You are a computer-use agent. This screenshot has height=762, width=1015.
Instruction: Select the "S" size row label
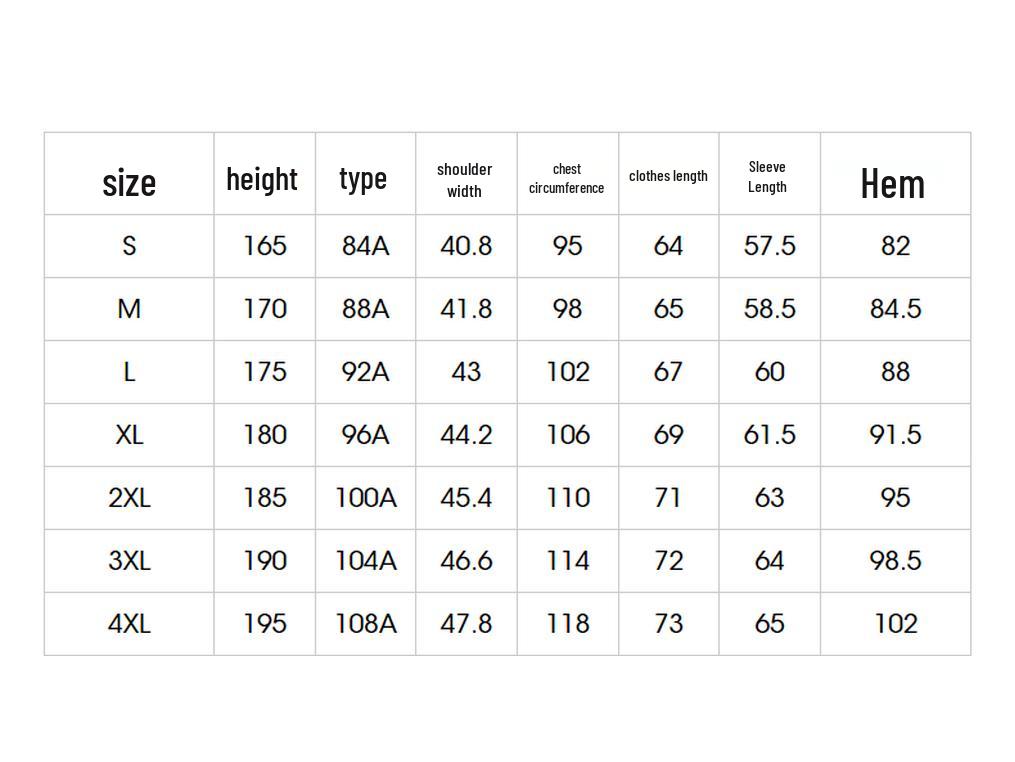[x=129, y=246]
